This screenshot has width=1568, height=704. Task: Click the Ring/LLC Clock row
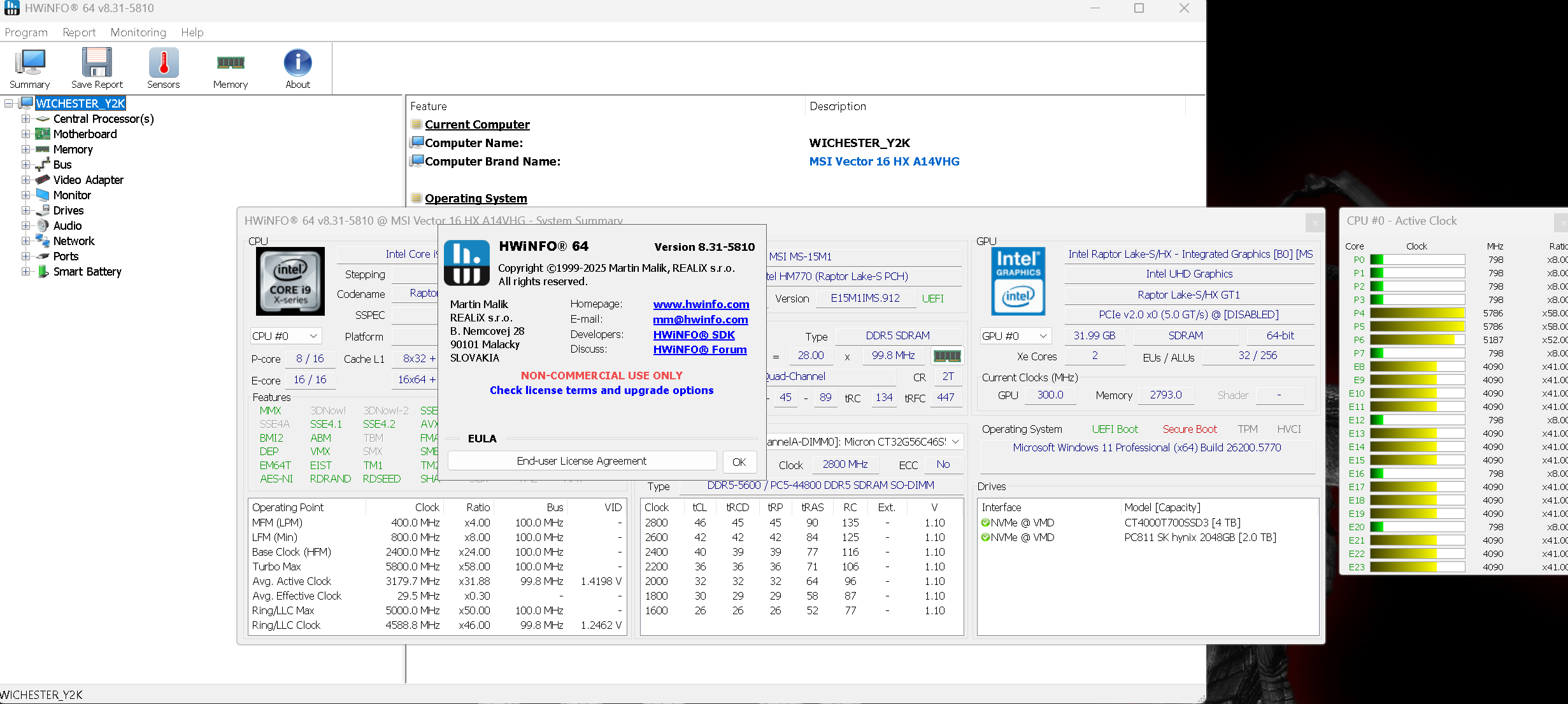[x=437, y=625]
